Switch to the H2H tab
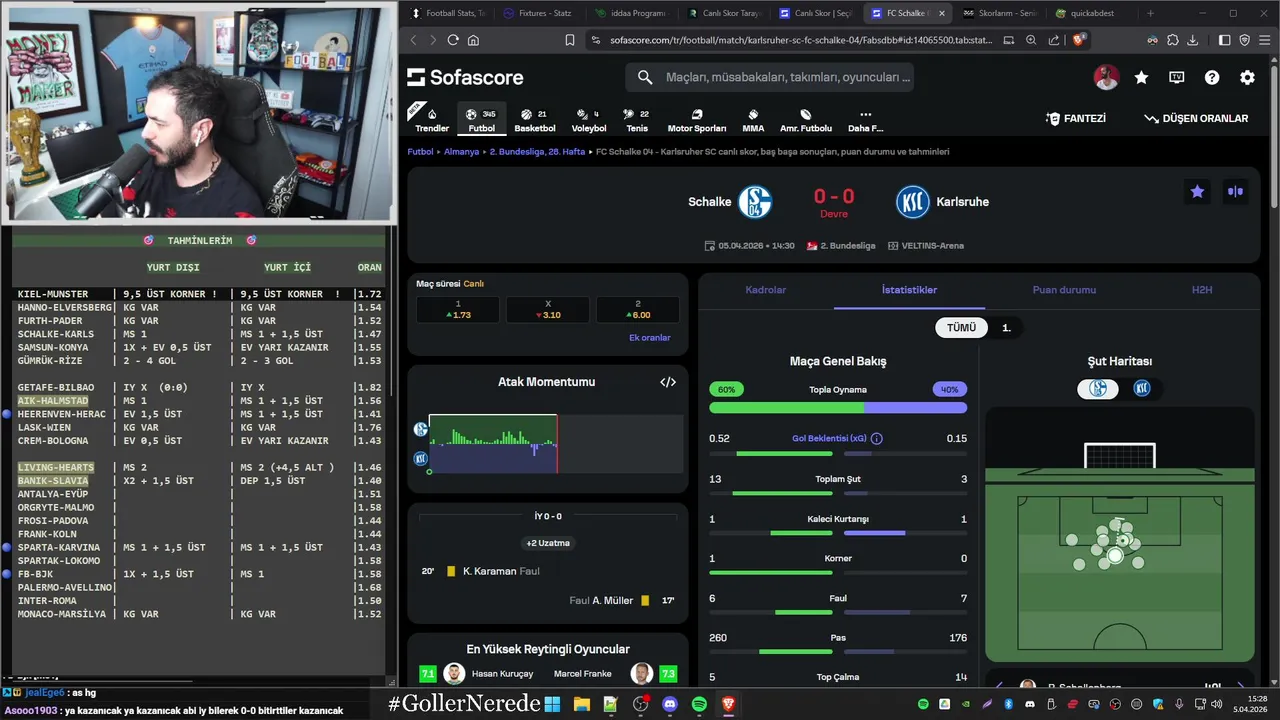Image resolution: width=1280 pixels, height=720 pixels. click(1202, 290)
